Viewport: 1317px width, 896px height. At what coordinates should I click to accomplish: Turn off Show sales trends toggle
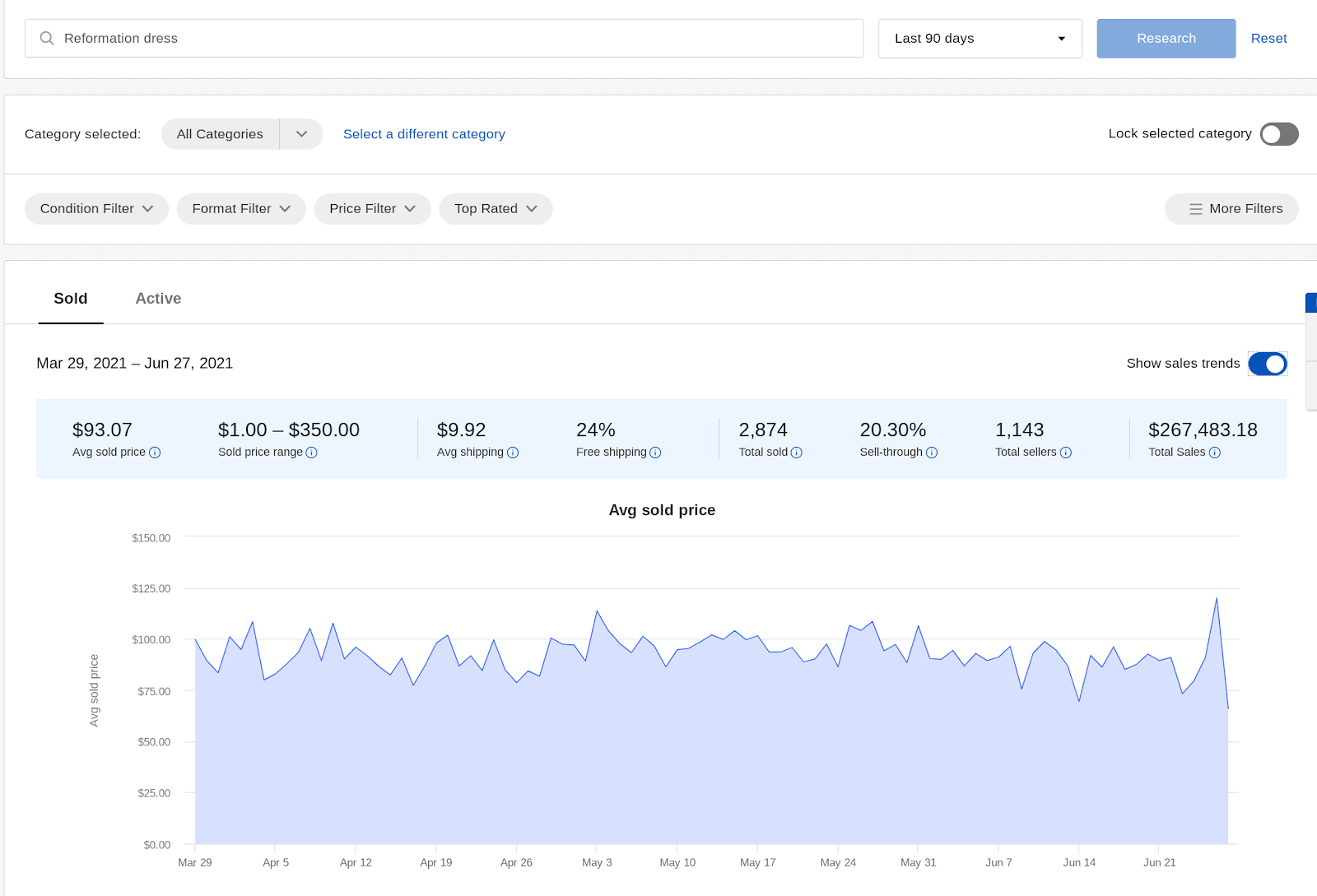click(1268, 364)
